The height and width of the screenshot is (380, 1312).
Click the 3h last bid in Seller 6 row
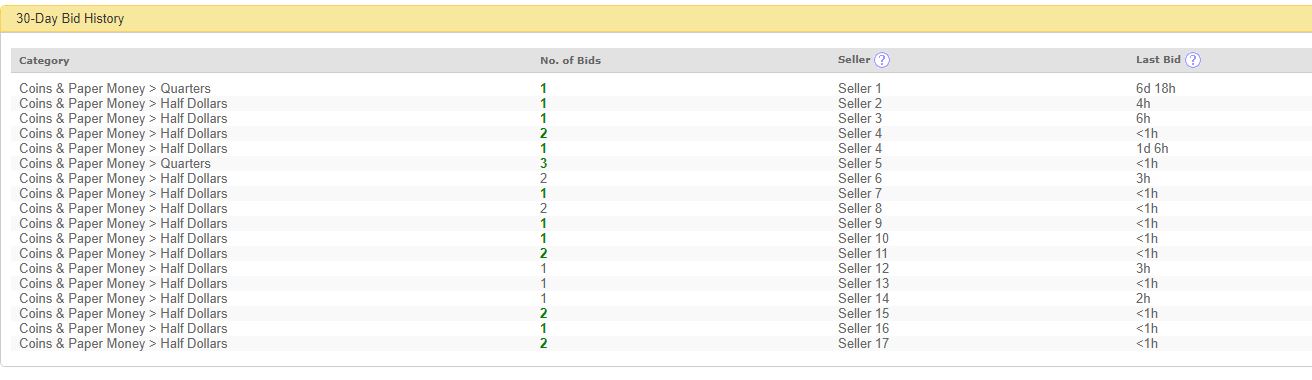1143,179
